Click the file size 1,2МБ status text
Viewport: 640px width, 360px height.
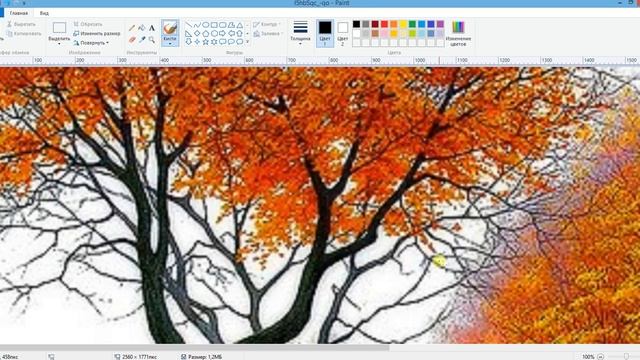(205, 357)
